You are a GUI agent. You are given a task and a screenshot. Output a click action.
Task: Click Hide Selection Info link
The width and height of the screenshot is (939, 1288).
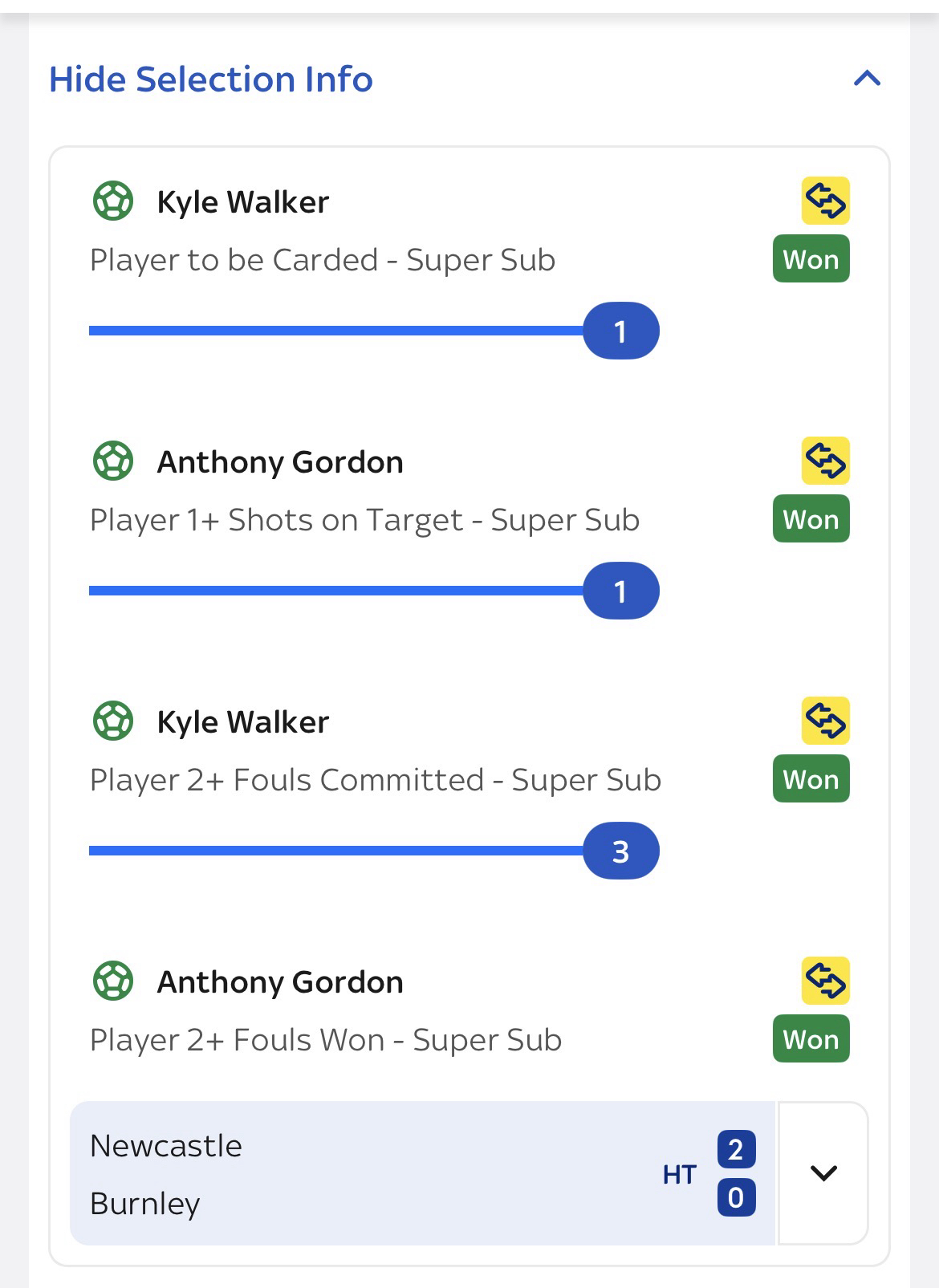pos(211,79)
